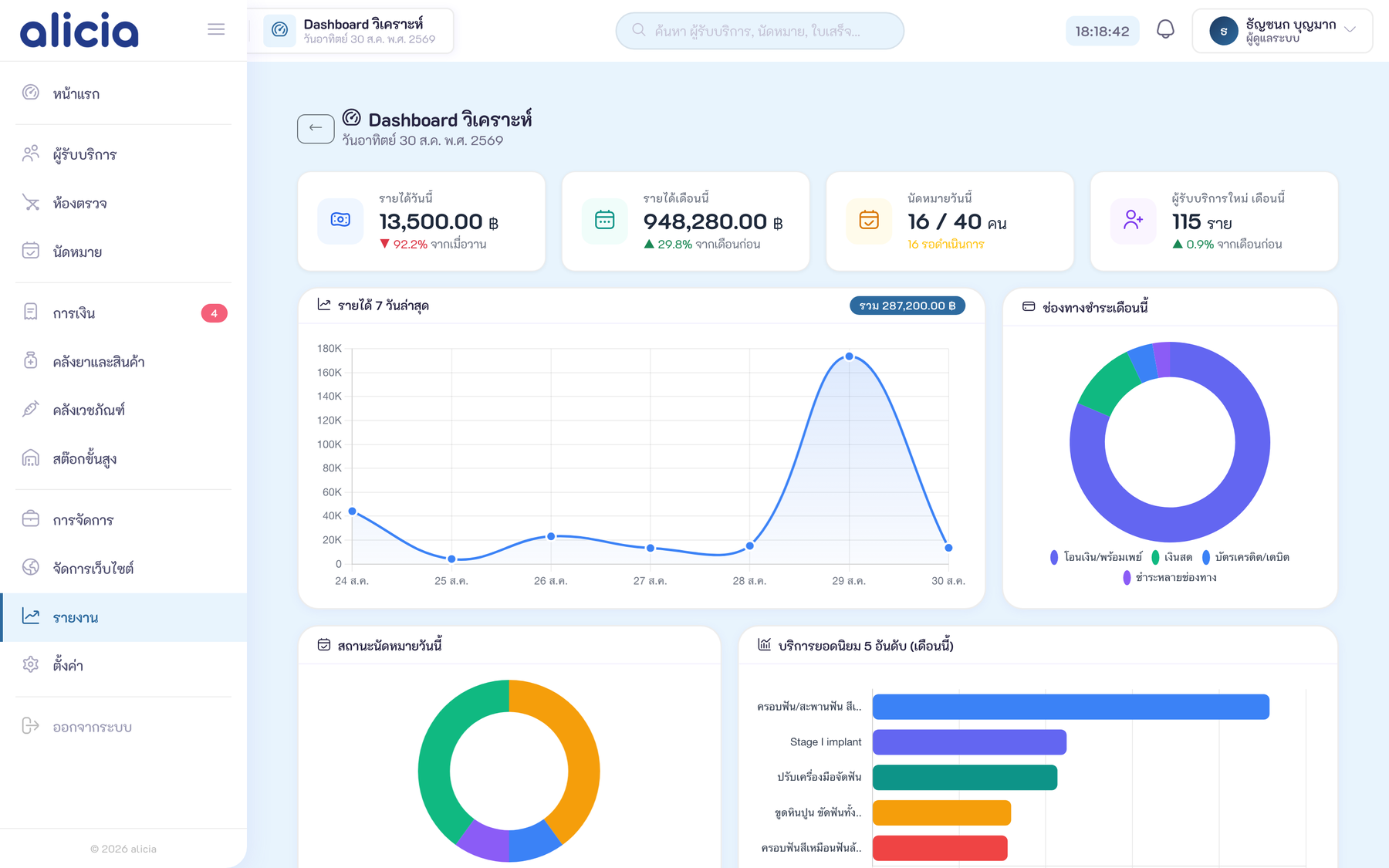
Task: Click the Stage I implant bar
Action: tap(969, 742)
